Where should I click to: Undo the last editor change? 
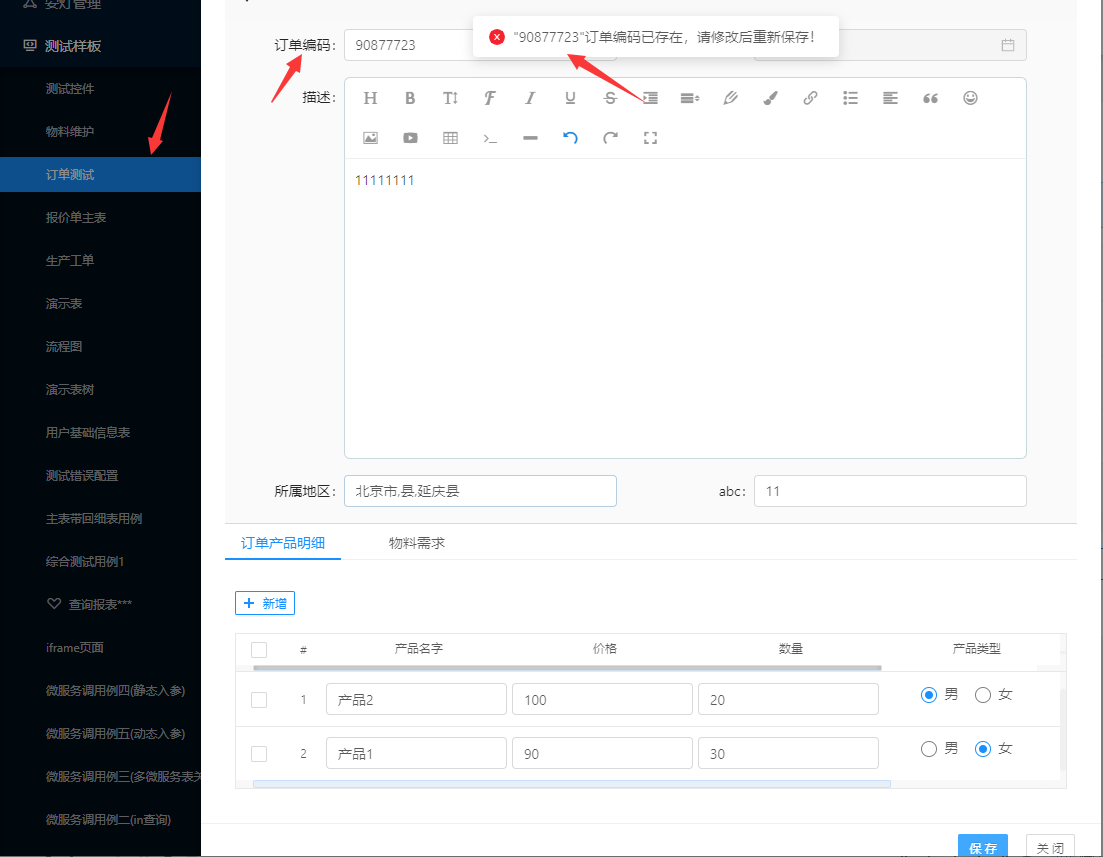coord(570,138)
